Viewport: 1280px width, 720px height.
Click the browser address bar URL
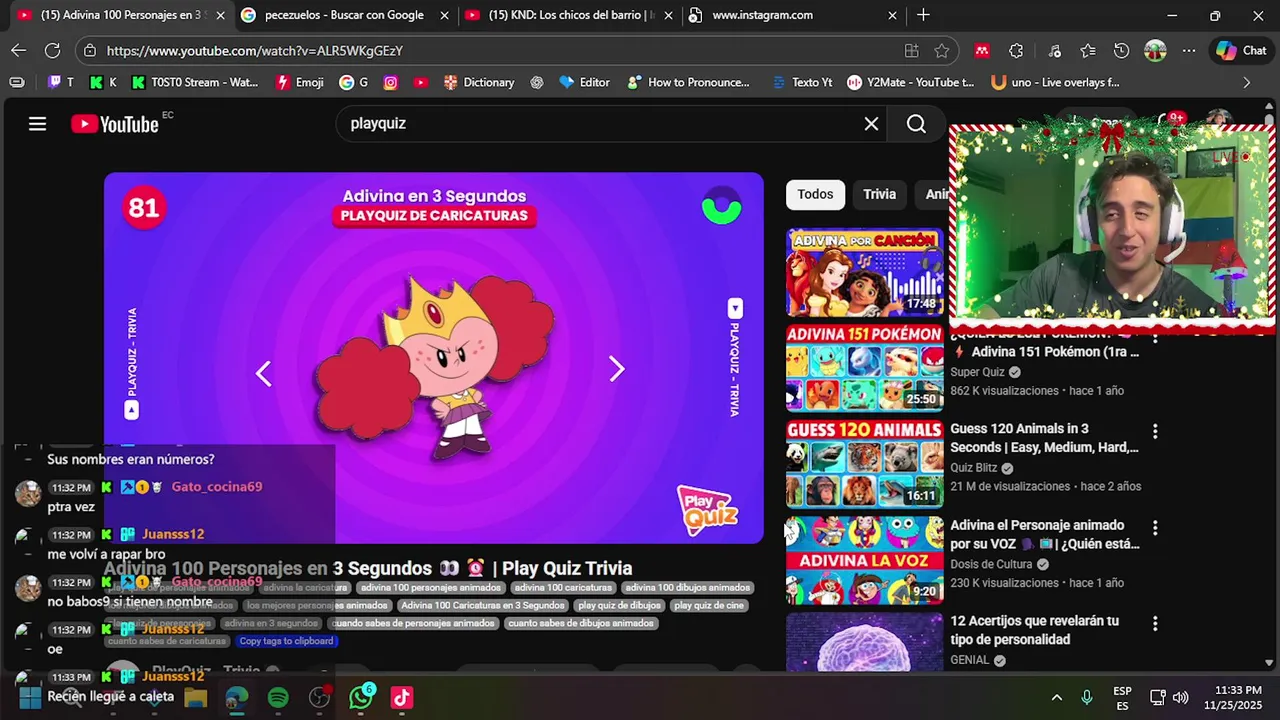pos(255,51)
